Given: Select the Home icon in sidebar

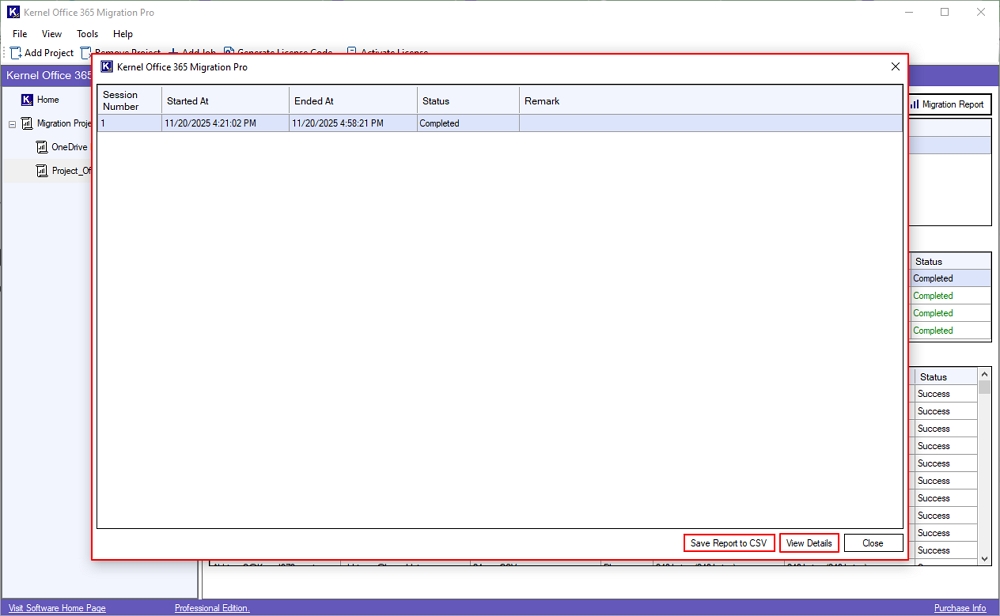Looking at the screenshot, I should 27,100.
